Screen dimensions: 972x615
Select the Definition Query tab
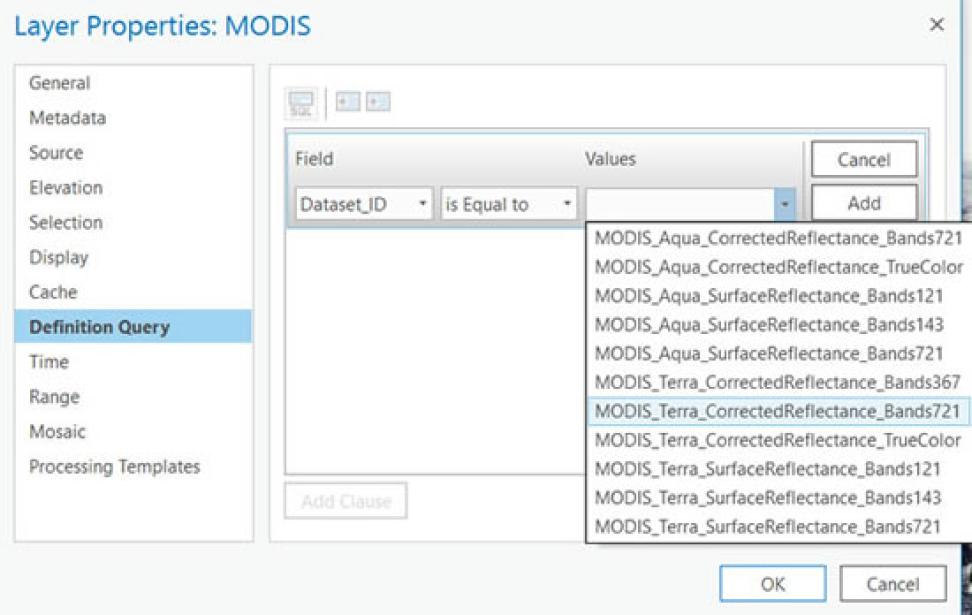(x=133, y=327)
